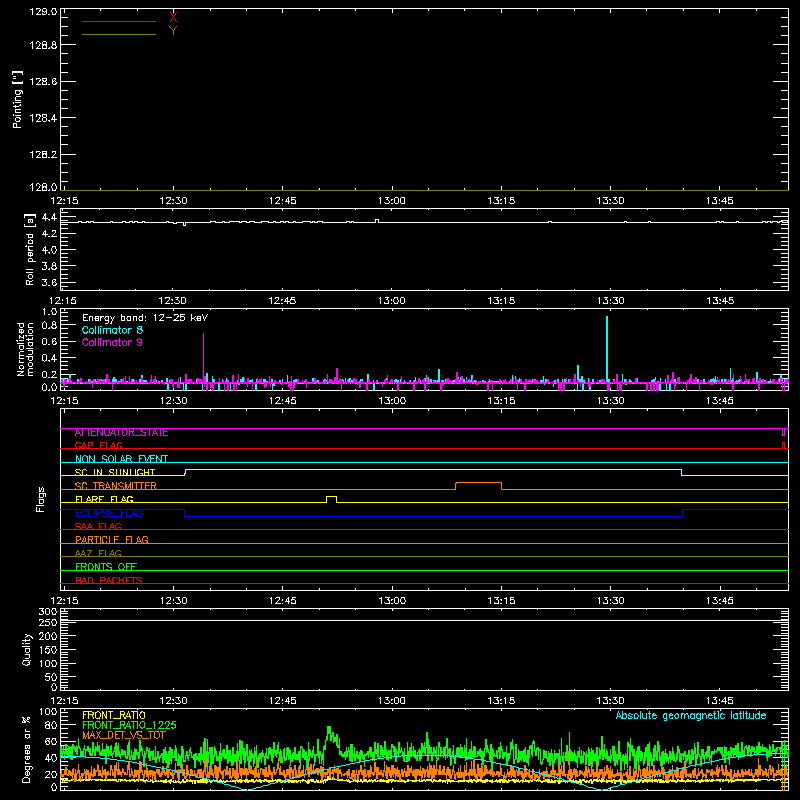Click 13:30 time label under Quality panel
The height and width of the screenshot is (800, 800).
point(611,701)
